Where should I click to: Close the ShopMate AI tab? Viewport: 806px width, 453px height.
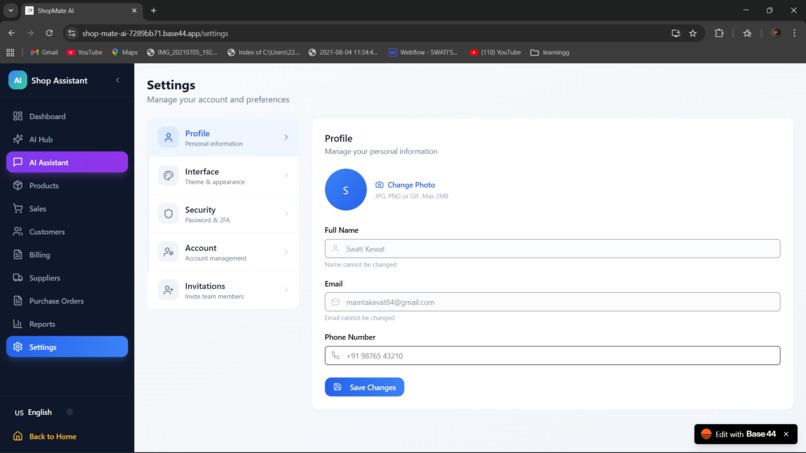coord(134,10)
